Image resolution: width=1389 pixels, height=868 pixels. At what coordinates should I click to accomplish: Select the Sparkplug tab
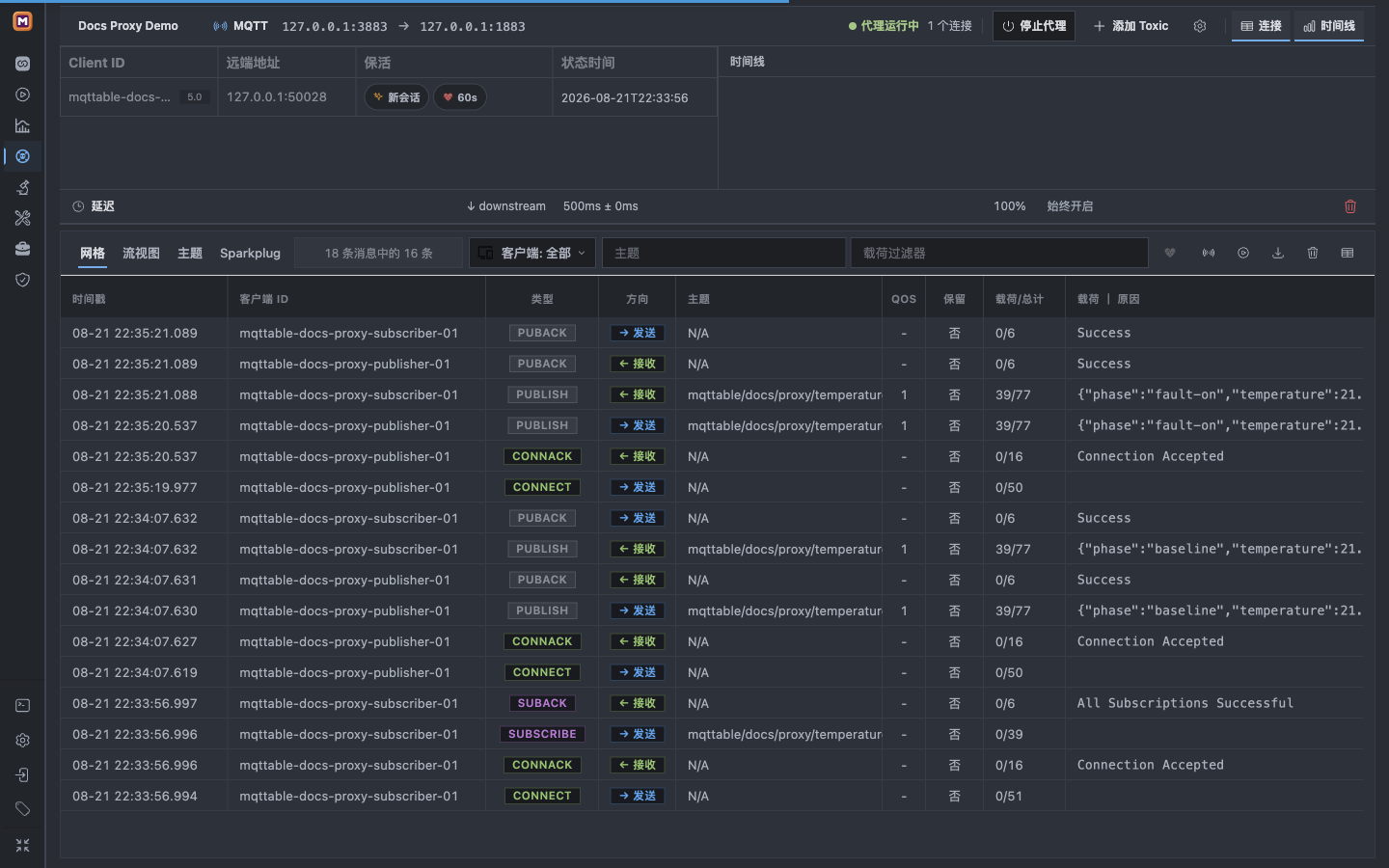[250, 253]
